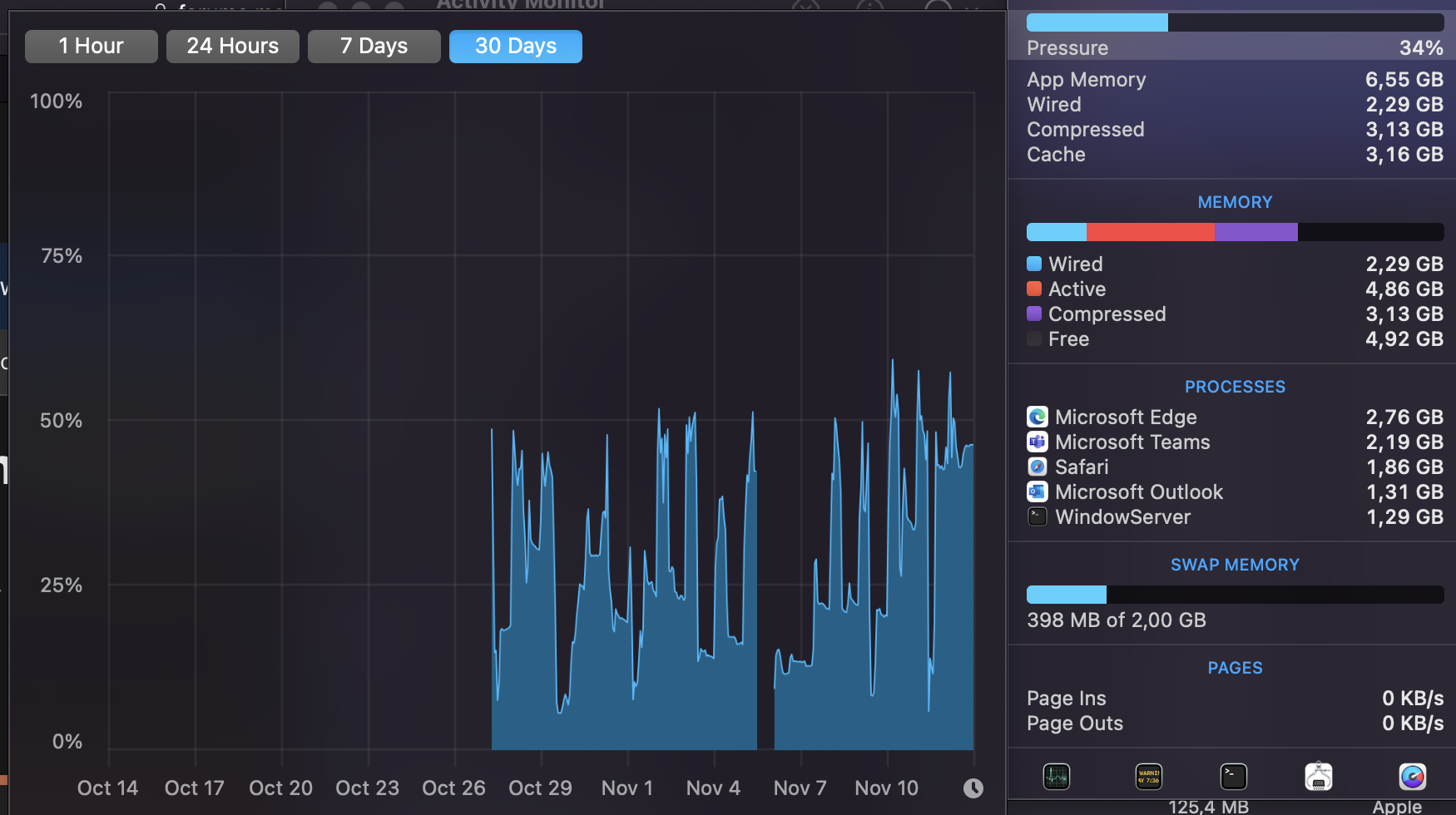The height and width of the screenshot is (815, 1456).
Task: Select the Microsoft Teams process name
Action: coord(1132,442)
